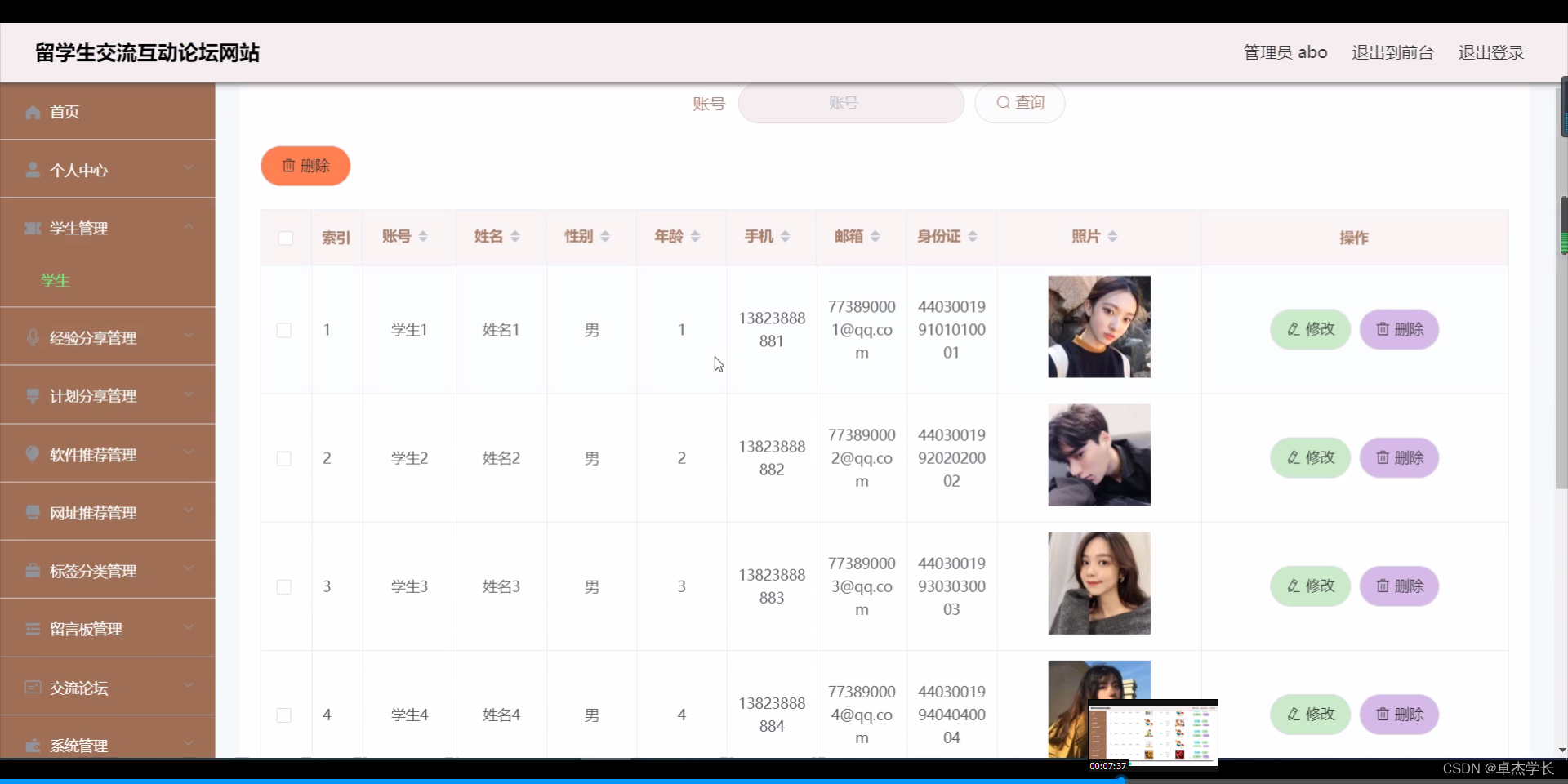The image size is (1568, 784).
Task: Click the 软件推荐管理 sidebar icon
Action: 33,455
